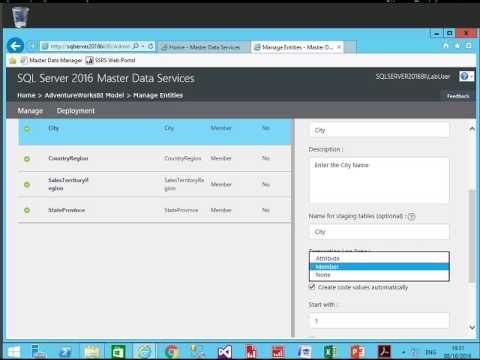The width and height of the screenshot is (480, 360).
Task: Go to Home breadcrumb link
Action: coord(26,95)
